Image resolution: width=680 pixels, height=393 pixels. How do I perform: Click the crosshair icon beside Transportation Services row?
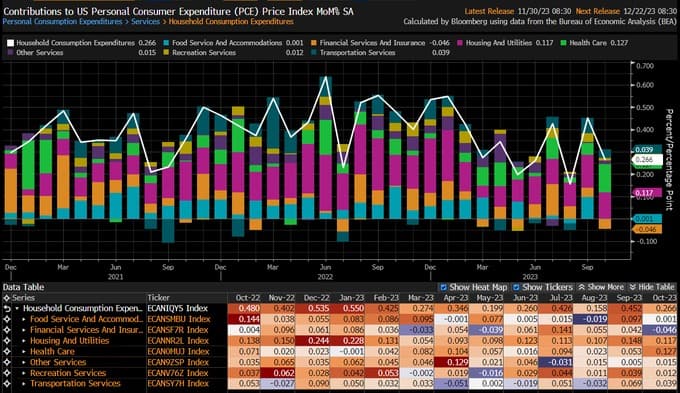coord(7,383)
